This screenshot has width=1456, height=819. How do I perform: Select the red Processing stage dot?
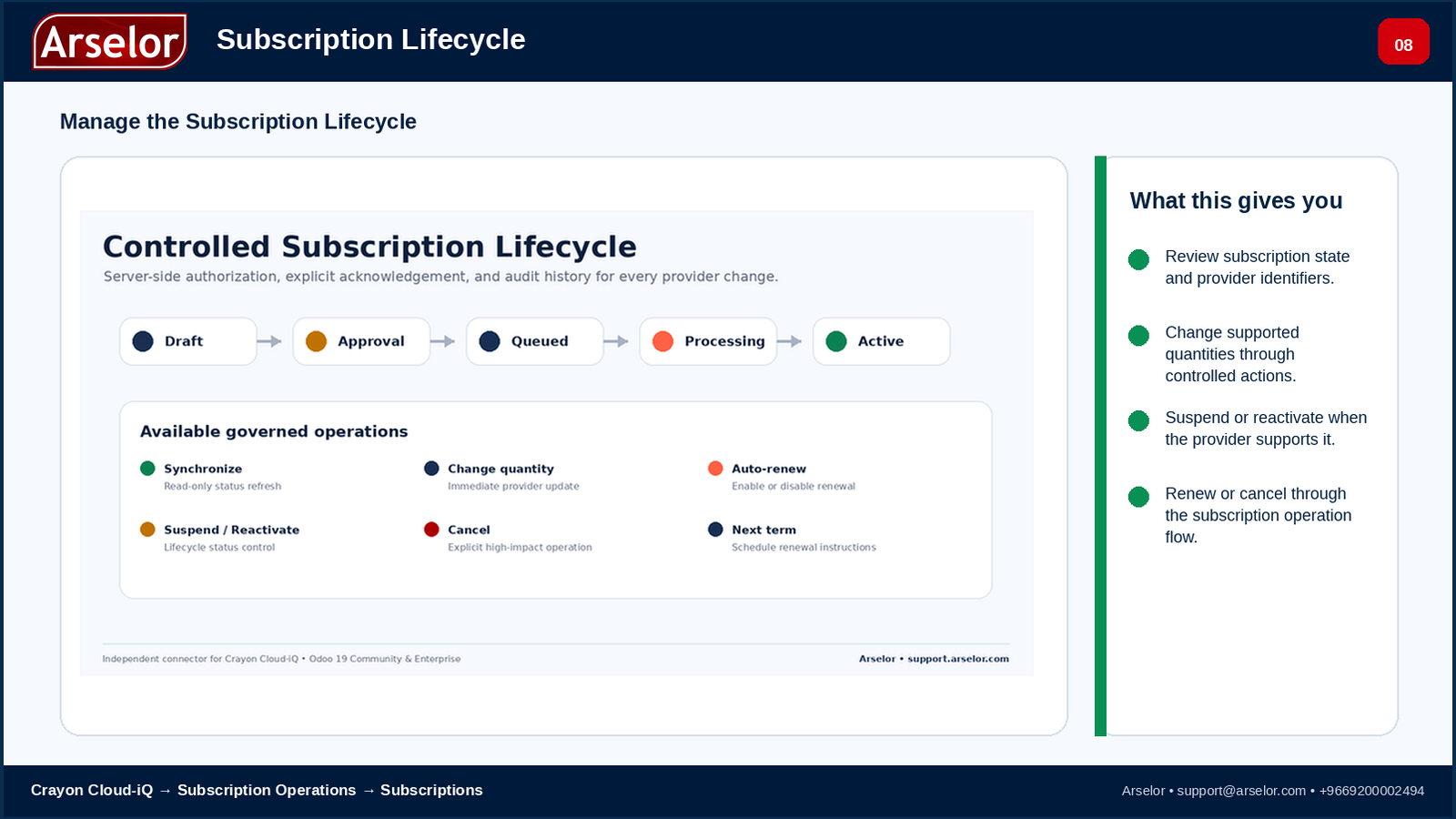pyautogui.click(x=662, y=341)
